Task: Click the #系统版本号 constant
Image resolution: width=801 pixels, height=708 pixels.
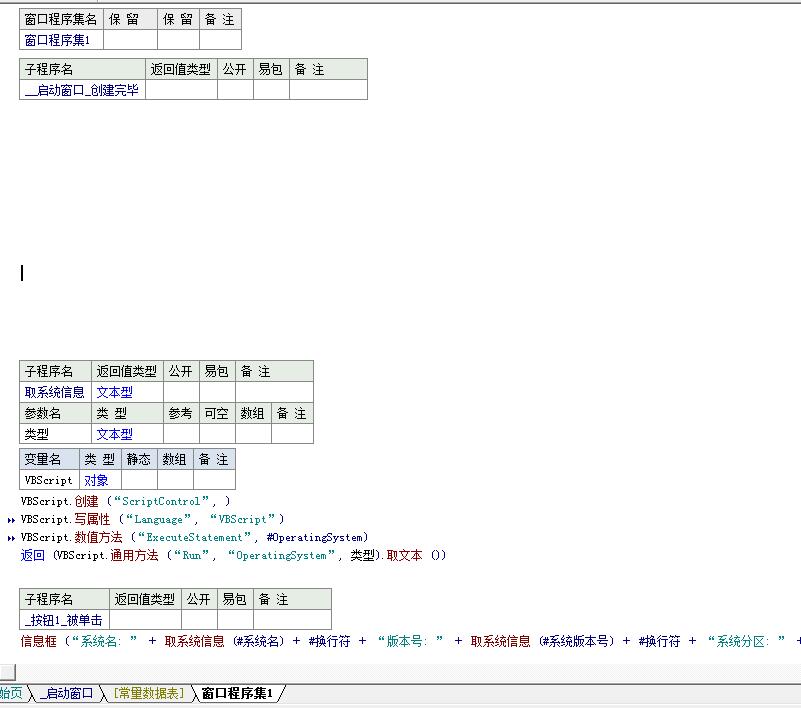Action: [577, 641]
